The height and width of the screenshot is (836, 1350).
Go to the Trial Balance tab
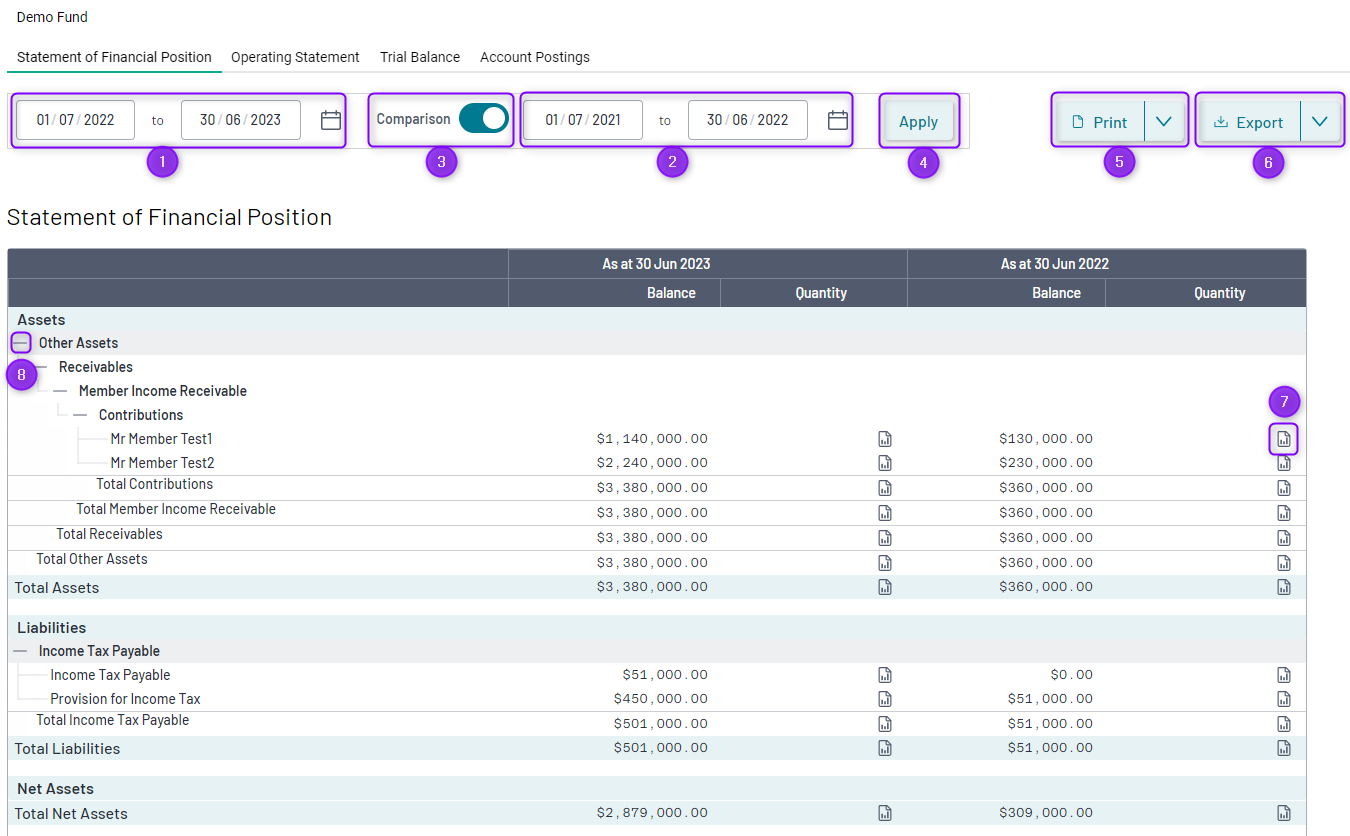click(x=420, y=57)
